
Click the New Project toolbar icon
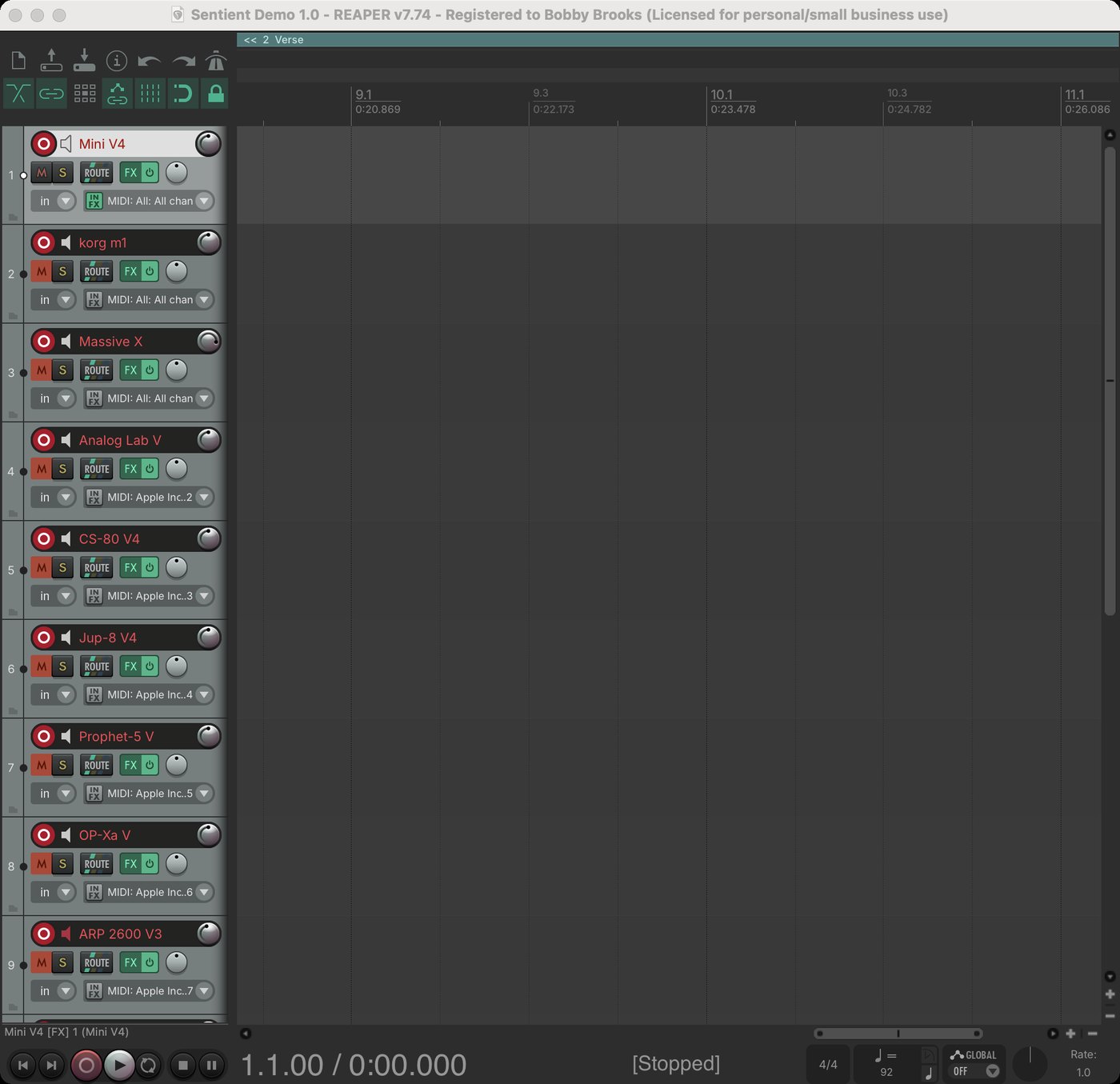click(x=18, y=61)
